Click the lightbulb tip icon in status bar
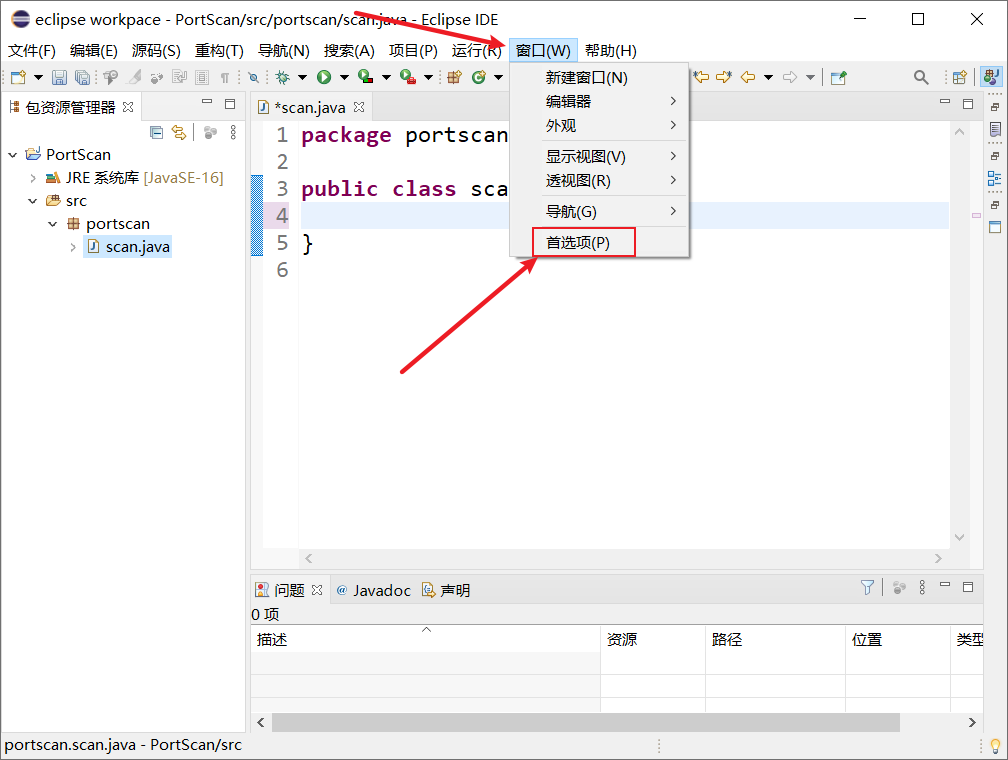 click(995, 746)
